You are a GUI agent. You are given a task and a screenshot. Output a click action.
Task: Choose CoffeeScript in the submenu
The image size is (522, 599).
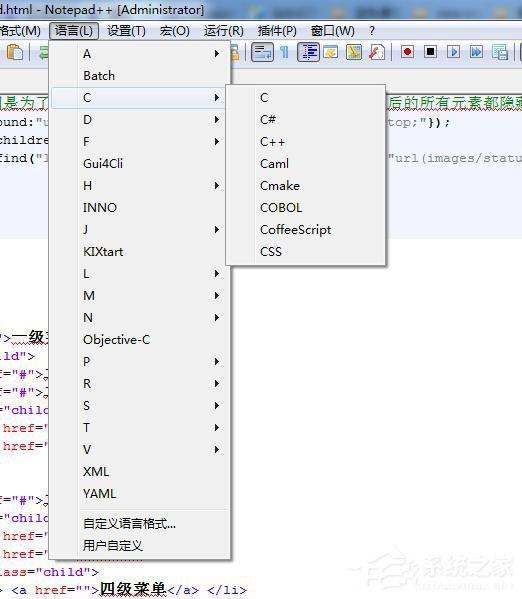306,230
